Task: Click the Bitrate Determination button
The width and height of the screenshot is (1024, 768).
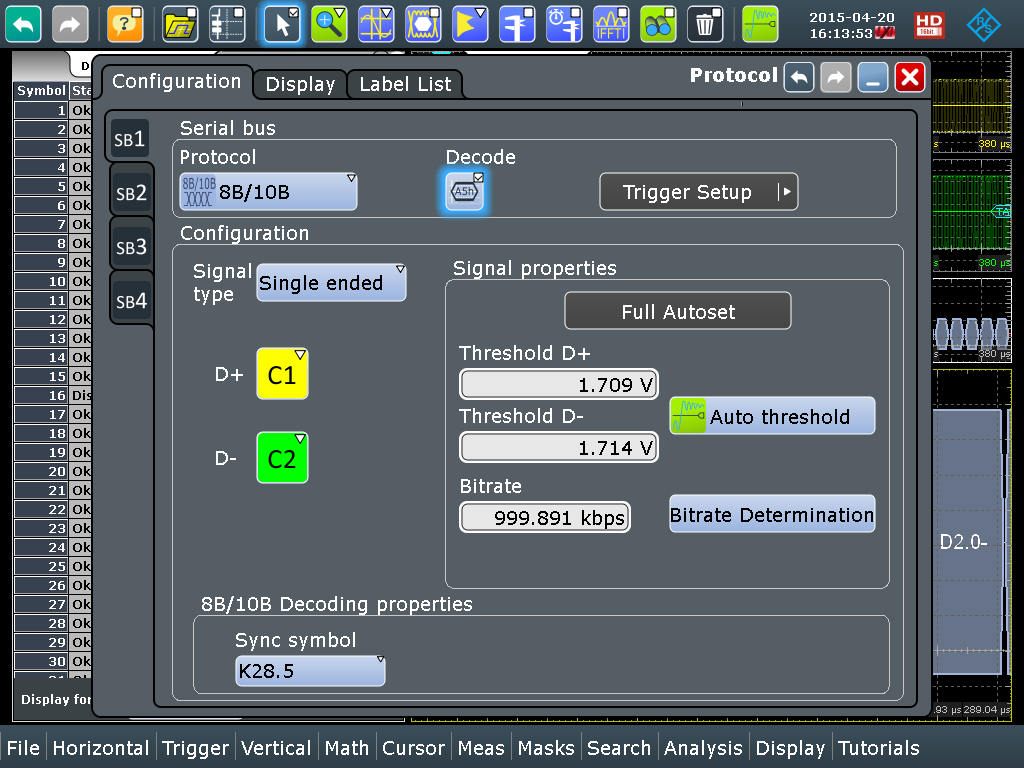Action: click(x=771, y=515)
